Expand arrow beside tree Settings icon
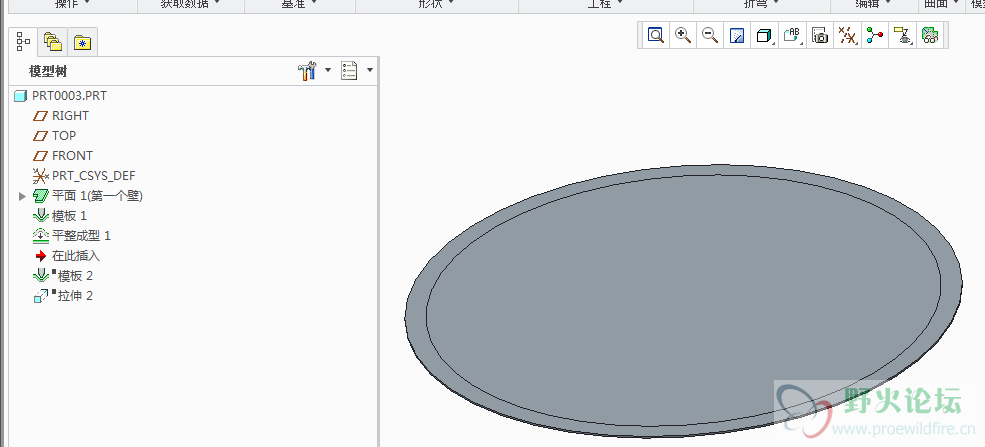Image resolution: width=985 pixels, height=447 pixels. tap(328, 70)
